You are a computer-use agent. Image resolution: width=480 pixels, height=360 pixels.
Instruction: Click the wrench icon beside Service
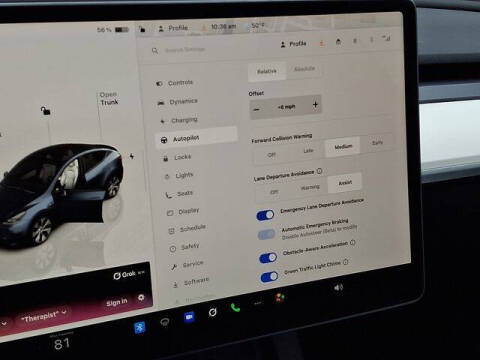click(x=174, y=267)
